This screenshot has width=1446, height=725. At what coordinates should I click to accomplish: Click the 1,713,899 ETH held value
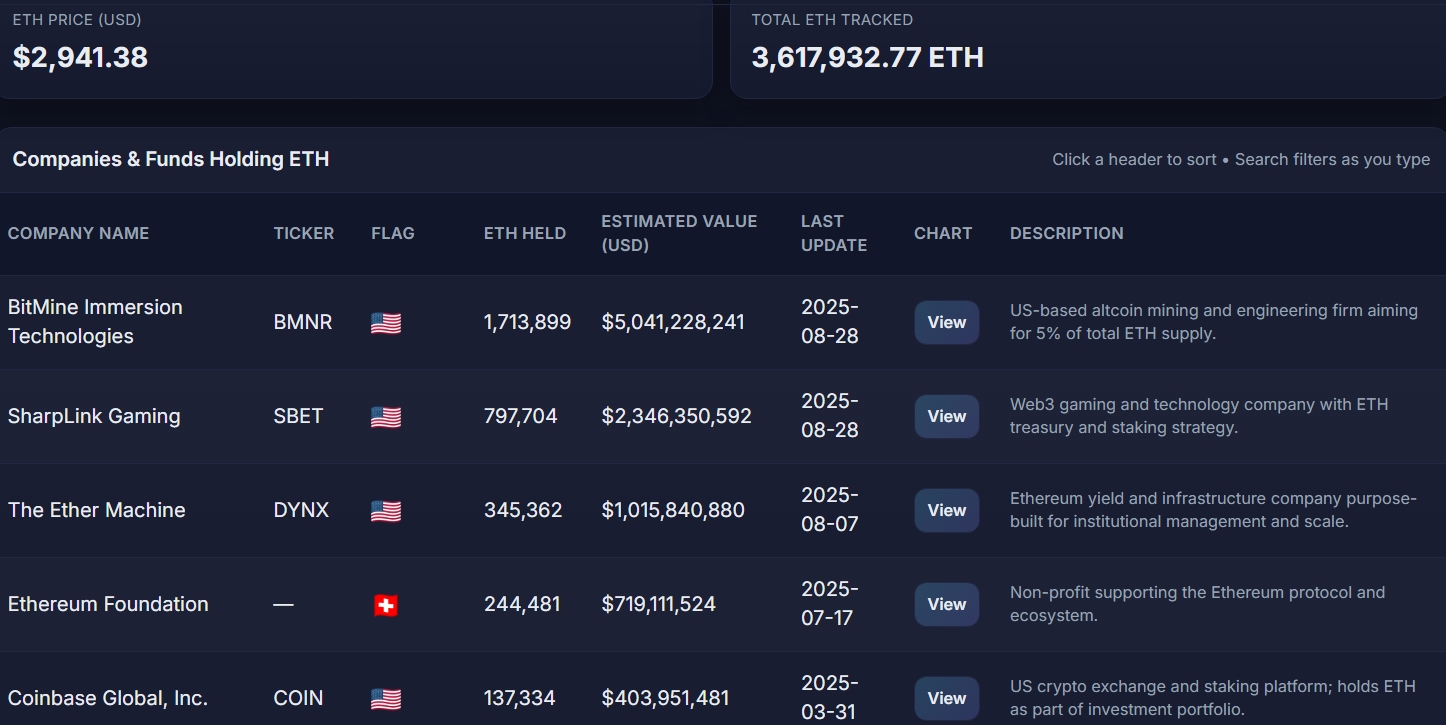point(528,322)
